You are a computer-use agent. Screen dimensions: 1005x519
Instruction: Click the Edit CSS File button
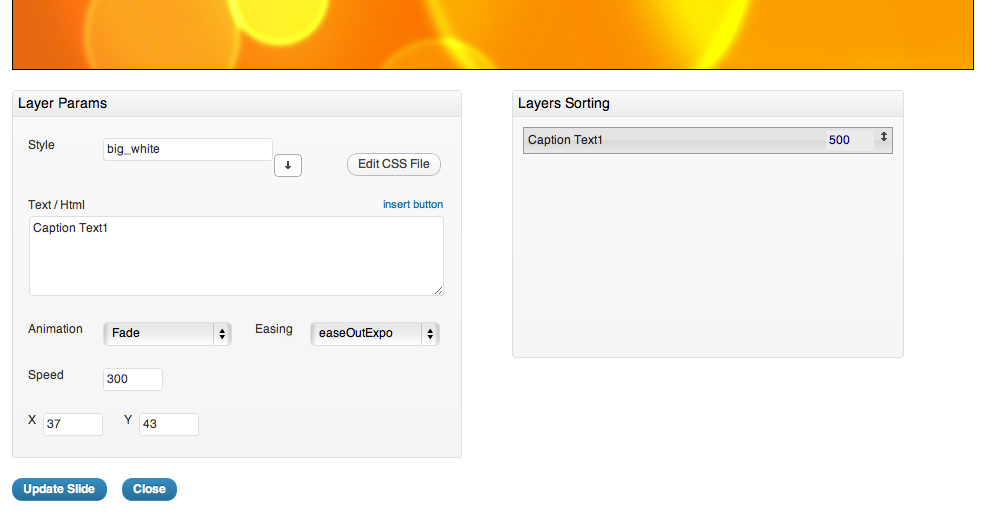pyautogui.click(x=394, y=164)
